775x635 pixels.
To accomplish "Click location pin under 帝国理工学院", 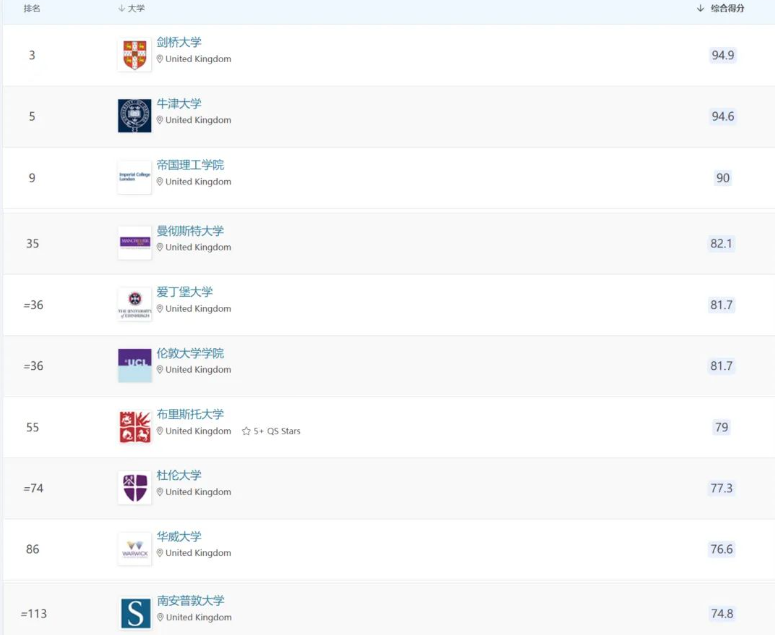I will [160, 181].
